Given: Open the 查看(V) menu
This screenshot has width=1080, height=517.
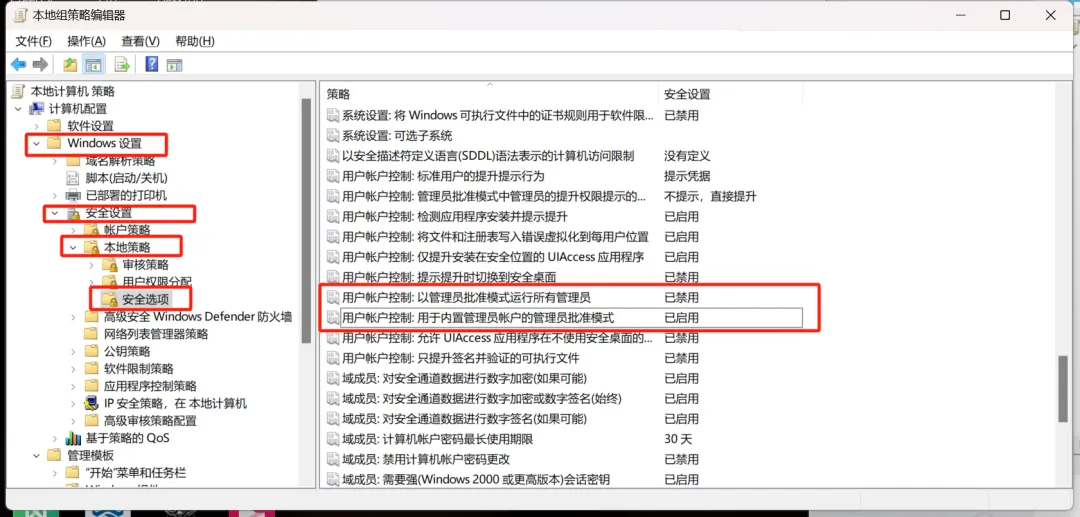Looking at the screenshot, I should 141,41.
